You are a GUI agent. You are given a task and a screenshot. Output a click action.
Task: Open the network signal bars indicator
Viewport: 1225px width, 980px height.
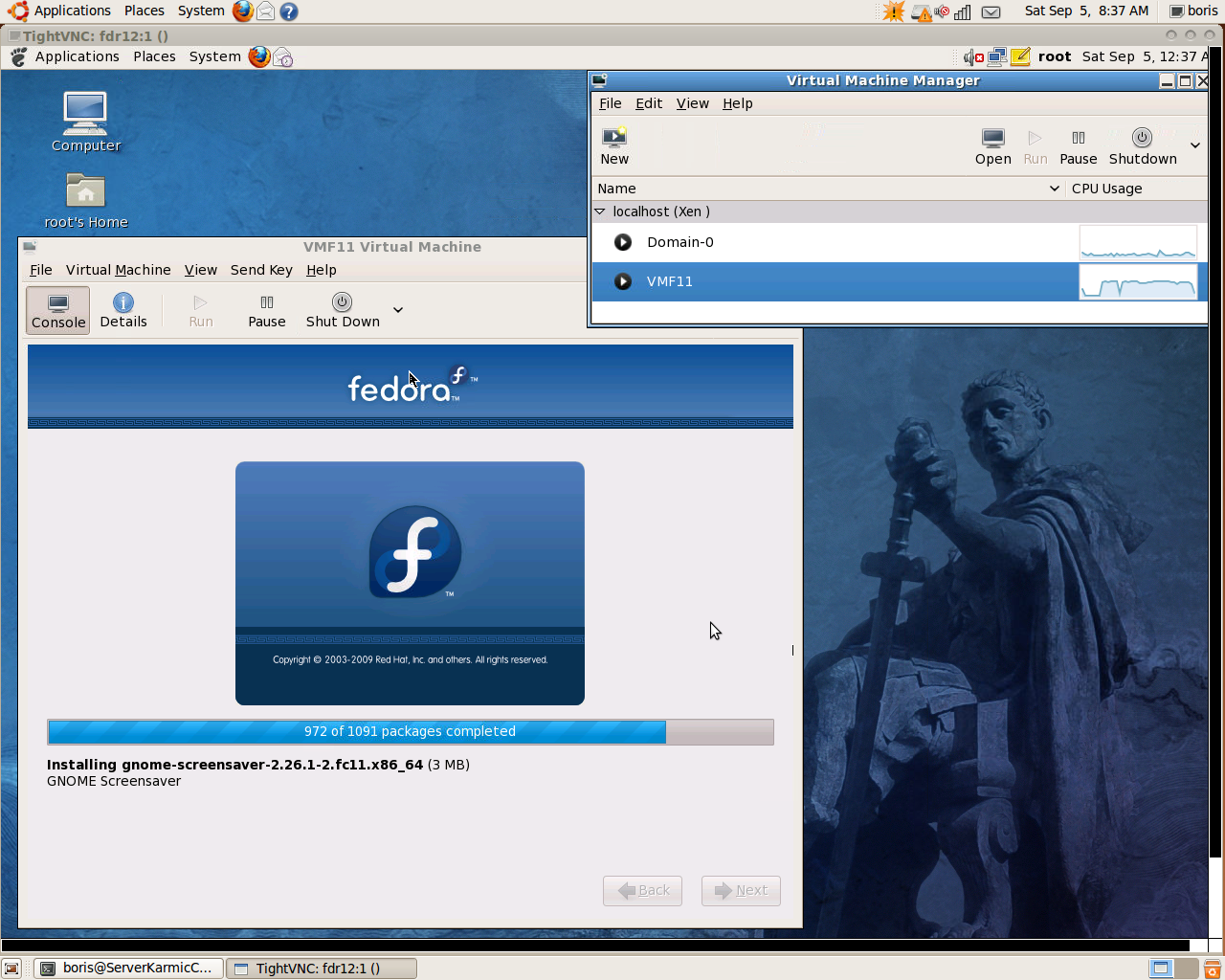pos(963,11)
